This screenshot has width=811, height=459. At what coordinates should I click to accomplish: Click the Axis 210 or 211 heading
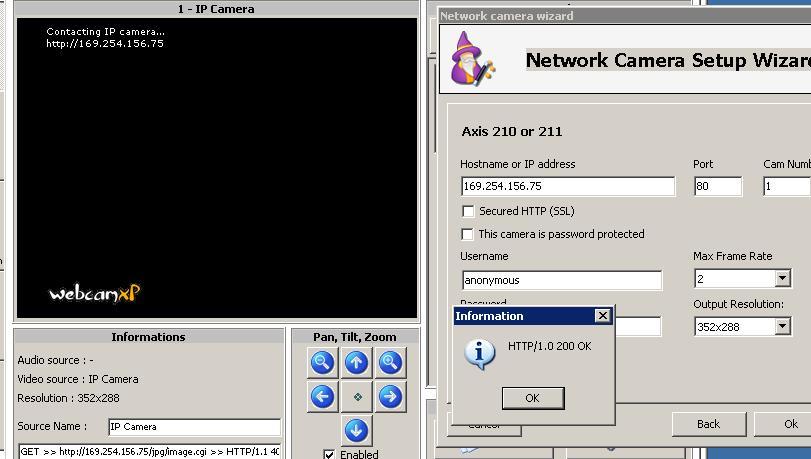pos(512,131)
